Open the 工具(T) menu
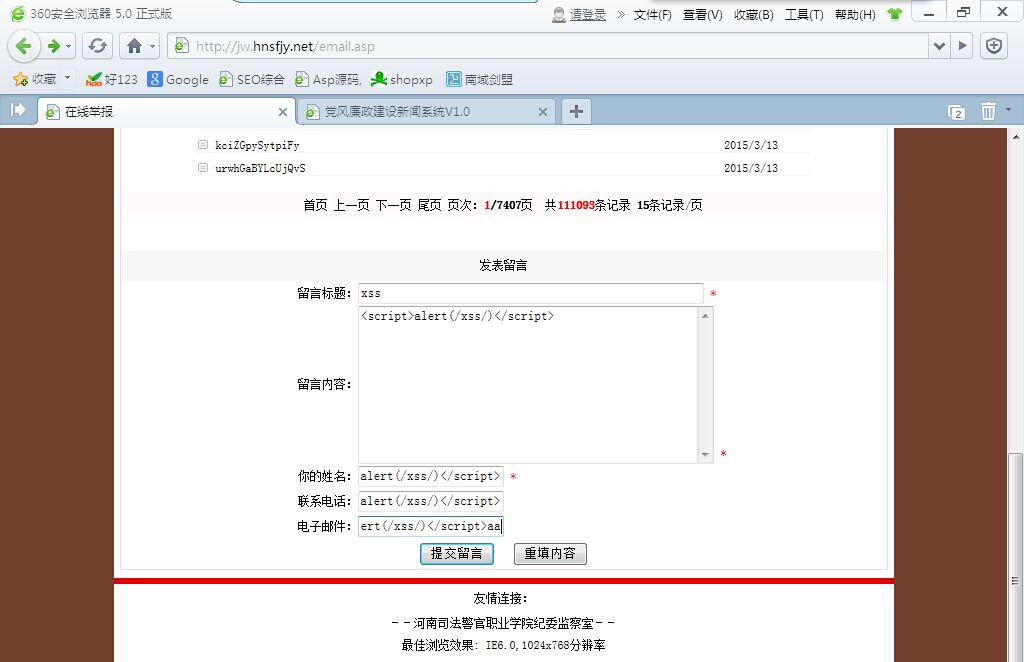Image resolution: width=1024 pixels, height=662 pixels. pos(804,14)
